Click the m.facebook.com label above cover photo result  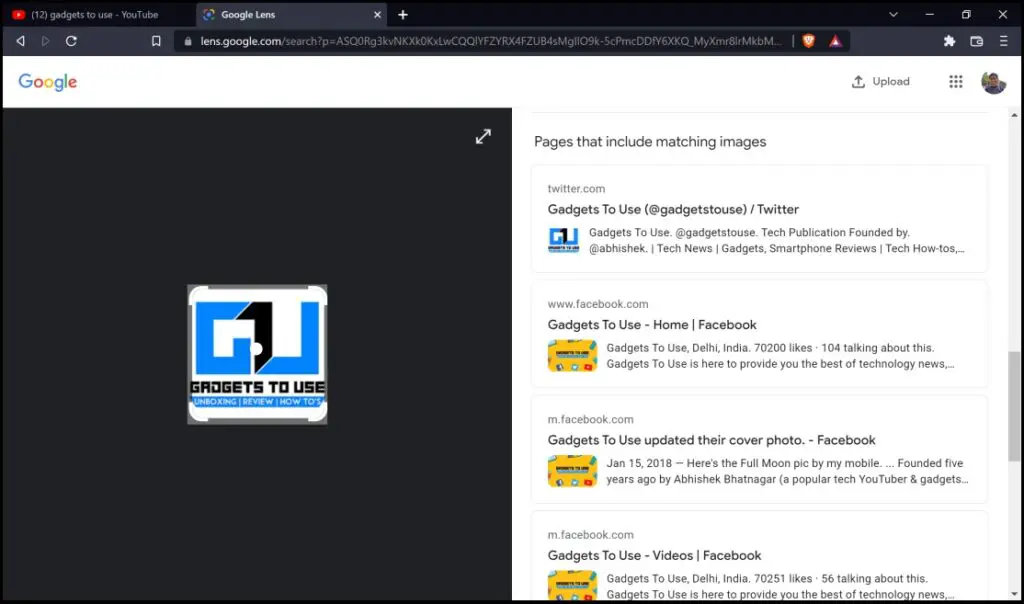pyautogui.click(x=590, y=420)
